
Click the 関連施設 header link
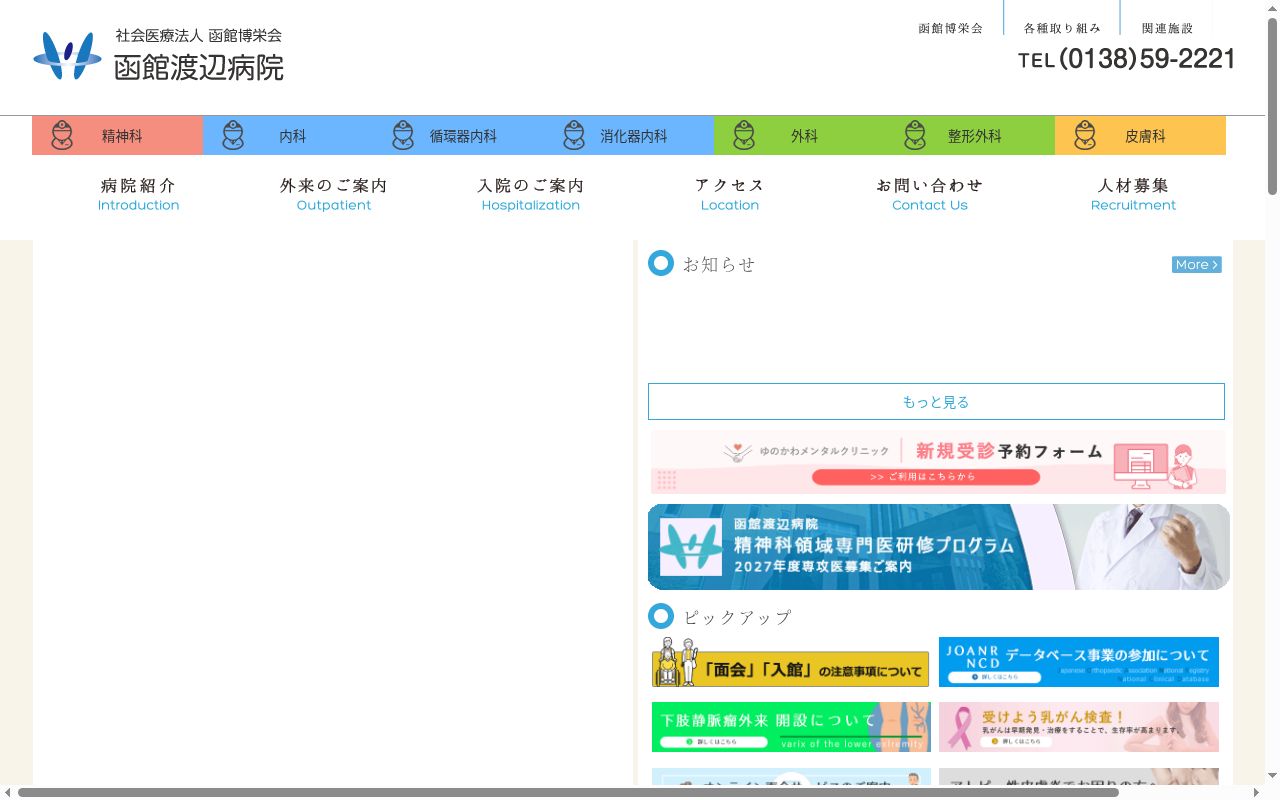coord(1167,28)
